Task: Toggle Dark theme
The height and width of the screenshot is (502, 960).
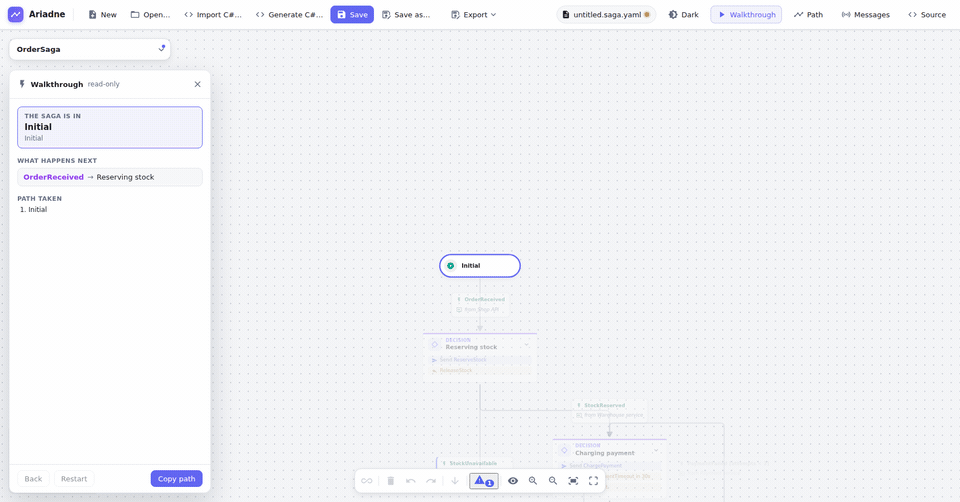Action: point(683,15)
